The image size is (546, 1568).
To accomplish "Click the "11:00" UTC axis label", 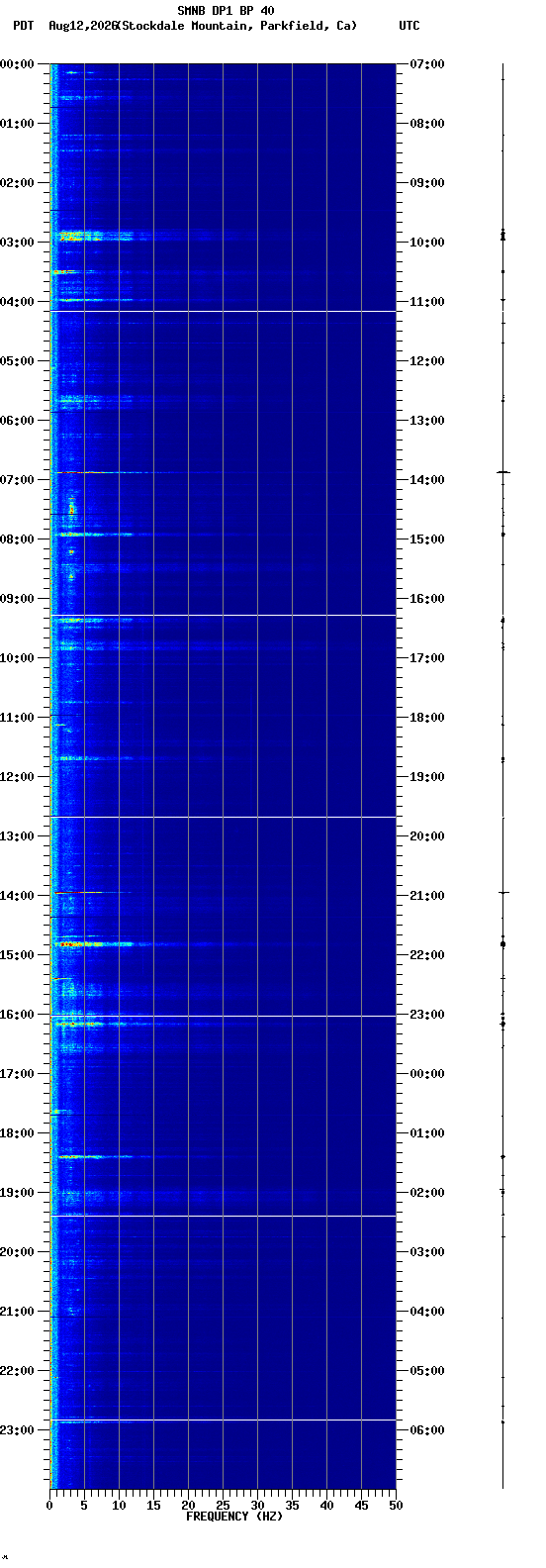I will point(426,302).
